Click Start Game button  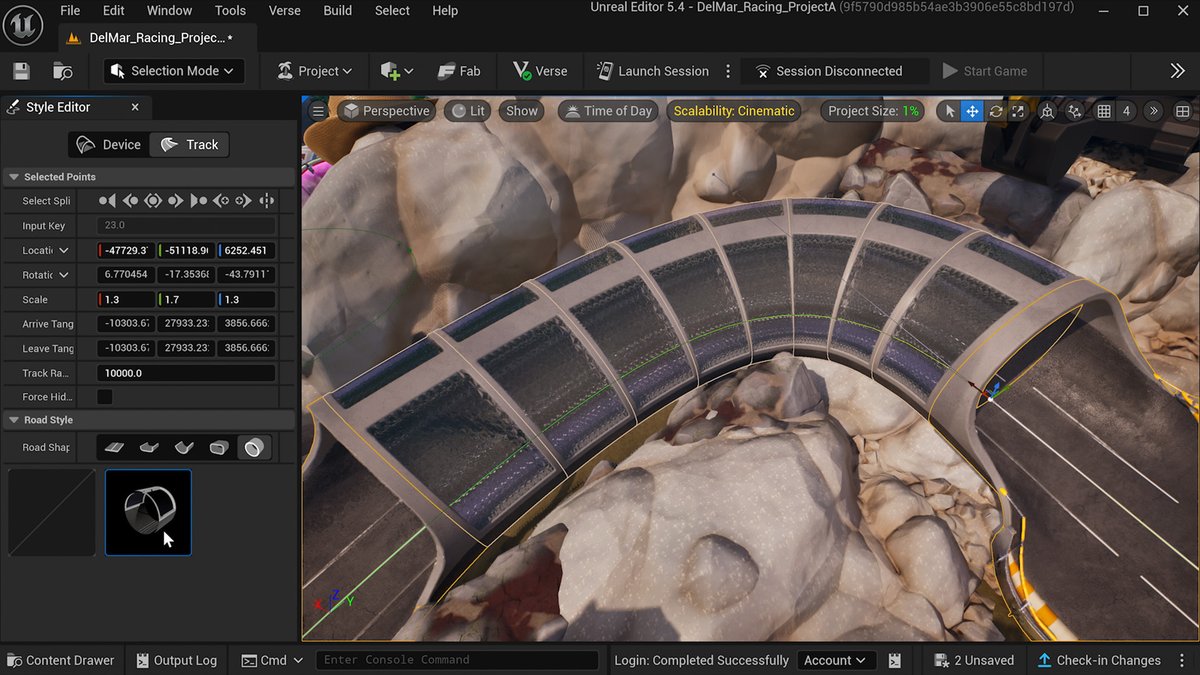985,71
